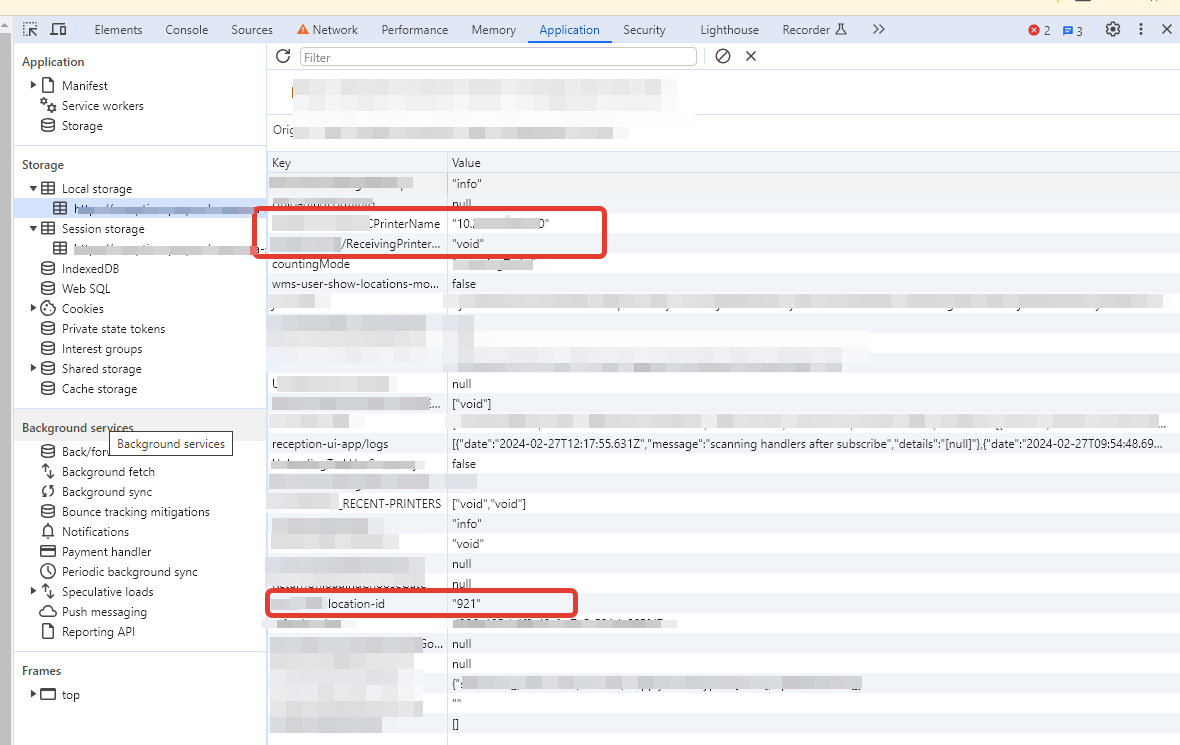This screenshot has height=745, width=1180.
Task: Click the delete selected entry X icon
Action: pyautogui.click(x=751, y=56)
